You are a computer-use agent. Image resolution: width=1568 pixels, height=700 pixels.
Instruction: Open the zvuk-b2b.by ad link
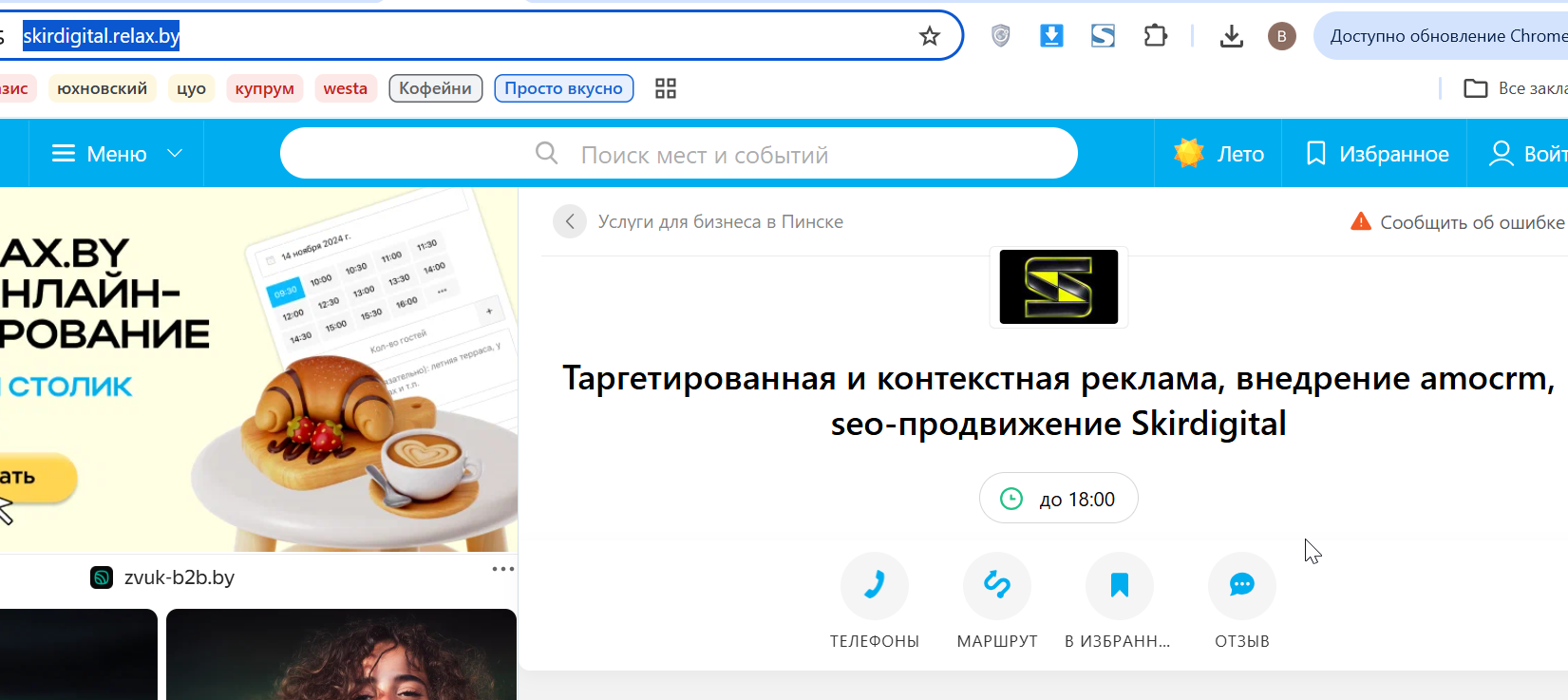(179, 577)
